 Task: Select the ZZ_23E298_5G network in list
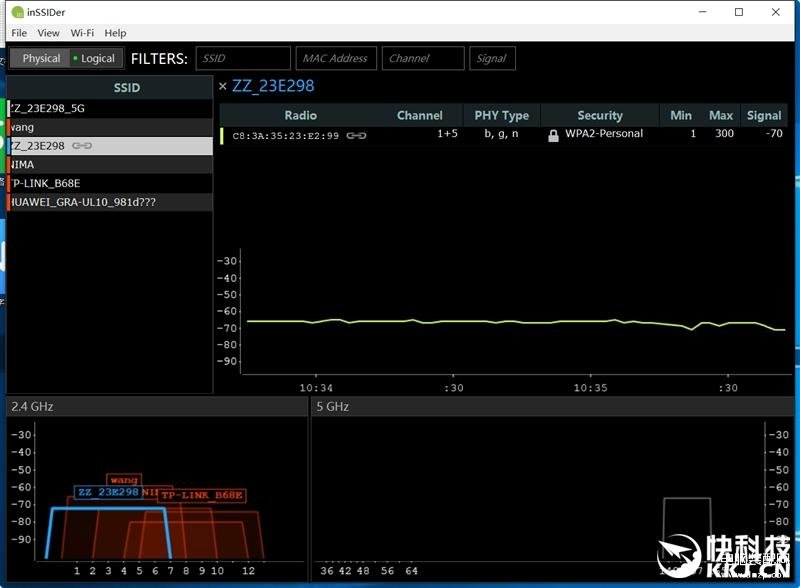(110, 108)
